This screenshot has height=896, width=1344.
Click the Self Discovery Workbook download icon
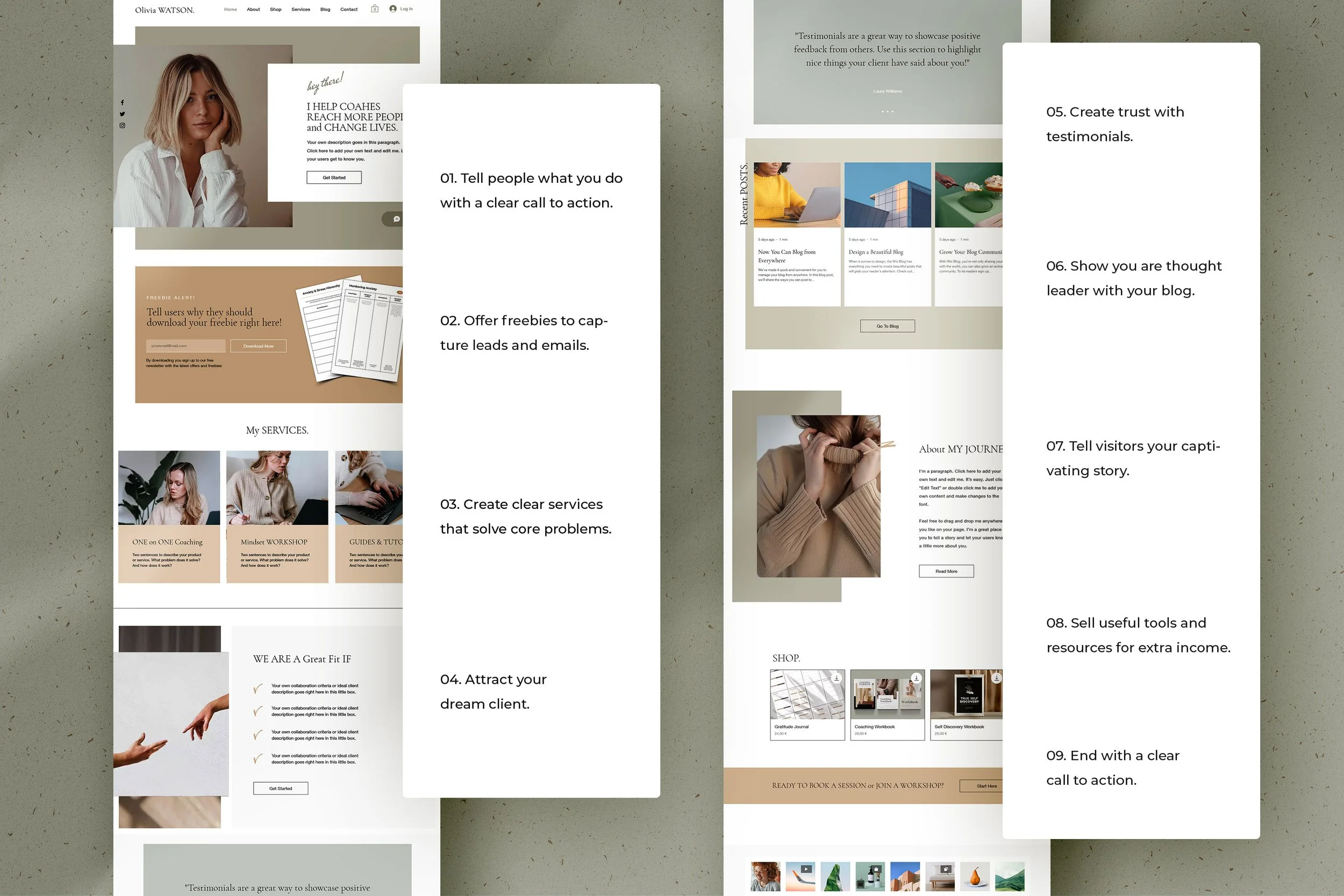click(x=997, y=678)
